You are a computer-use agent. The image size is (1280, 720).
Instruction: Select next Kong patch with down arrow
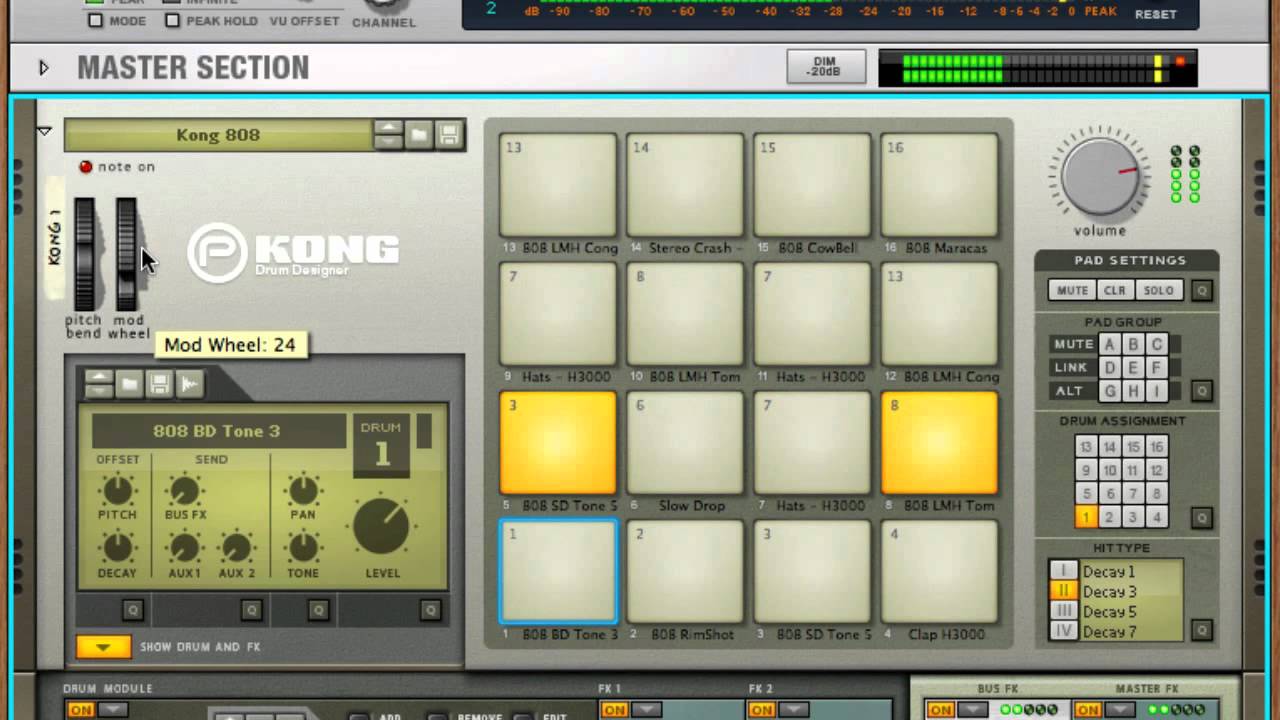388,142
